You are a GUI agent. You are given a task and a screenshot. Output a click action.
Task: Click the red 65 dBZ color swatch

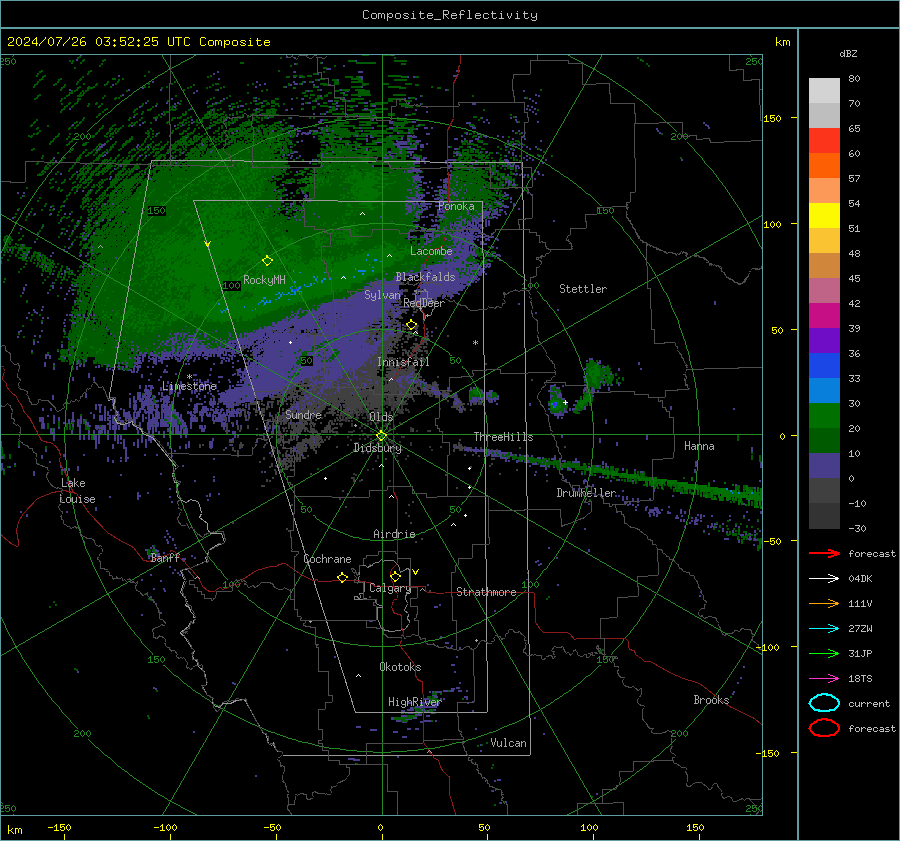(824, 141)
